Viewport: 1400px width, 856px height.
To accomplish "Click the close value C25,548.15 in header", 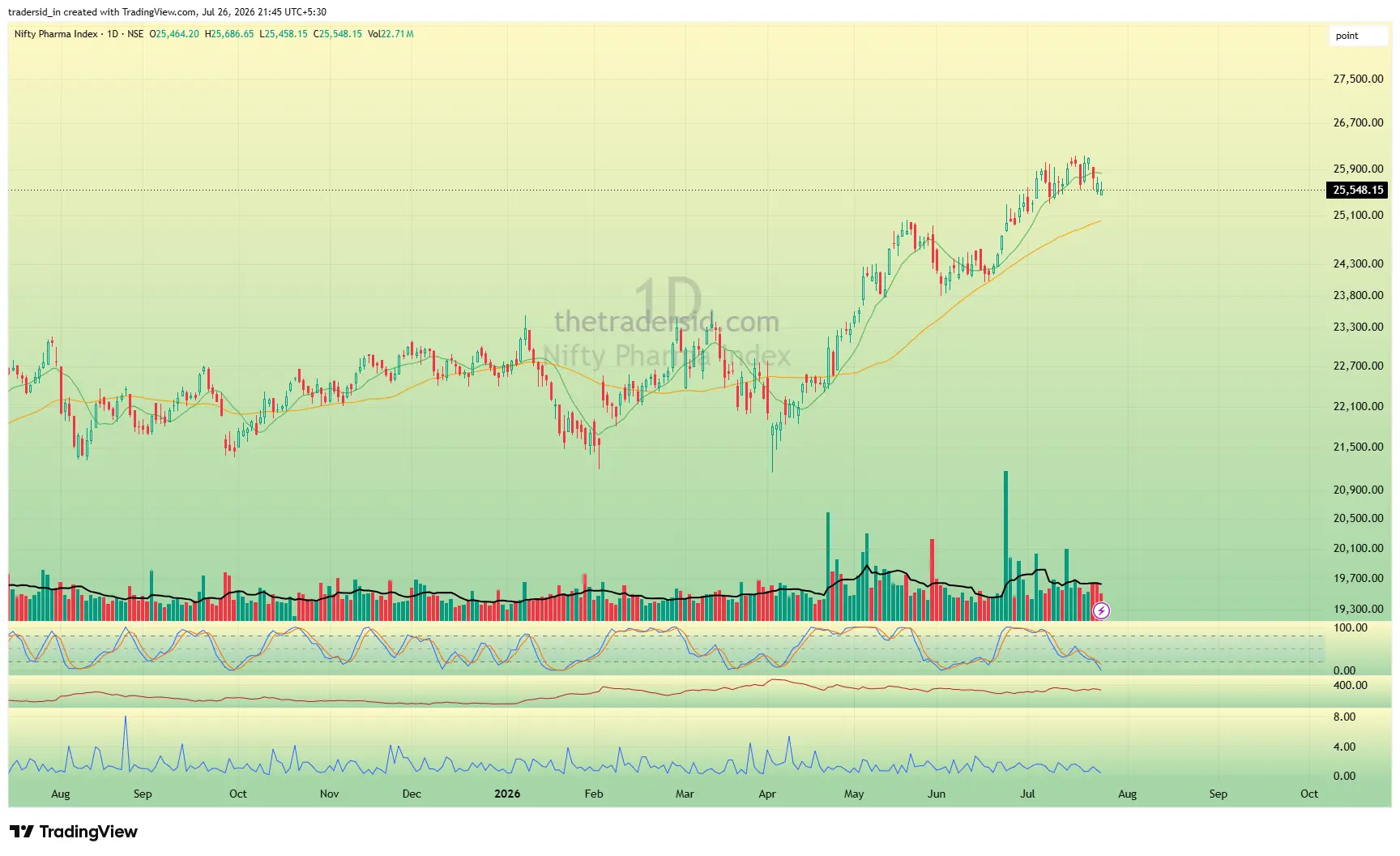I will tap(338, 34).
